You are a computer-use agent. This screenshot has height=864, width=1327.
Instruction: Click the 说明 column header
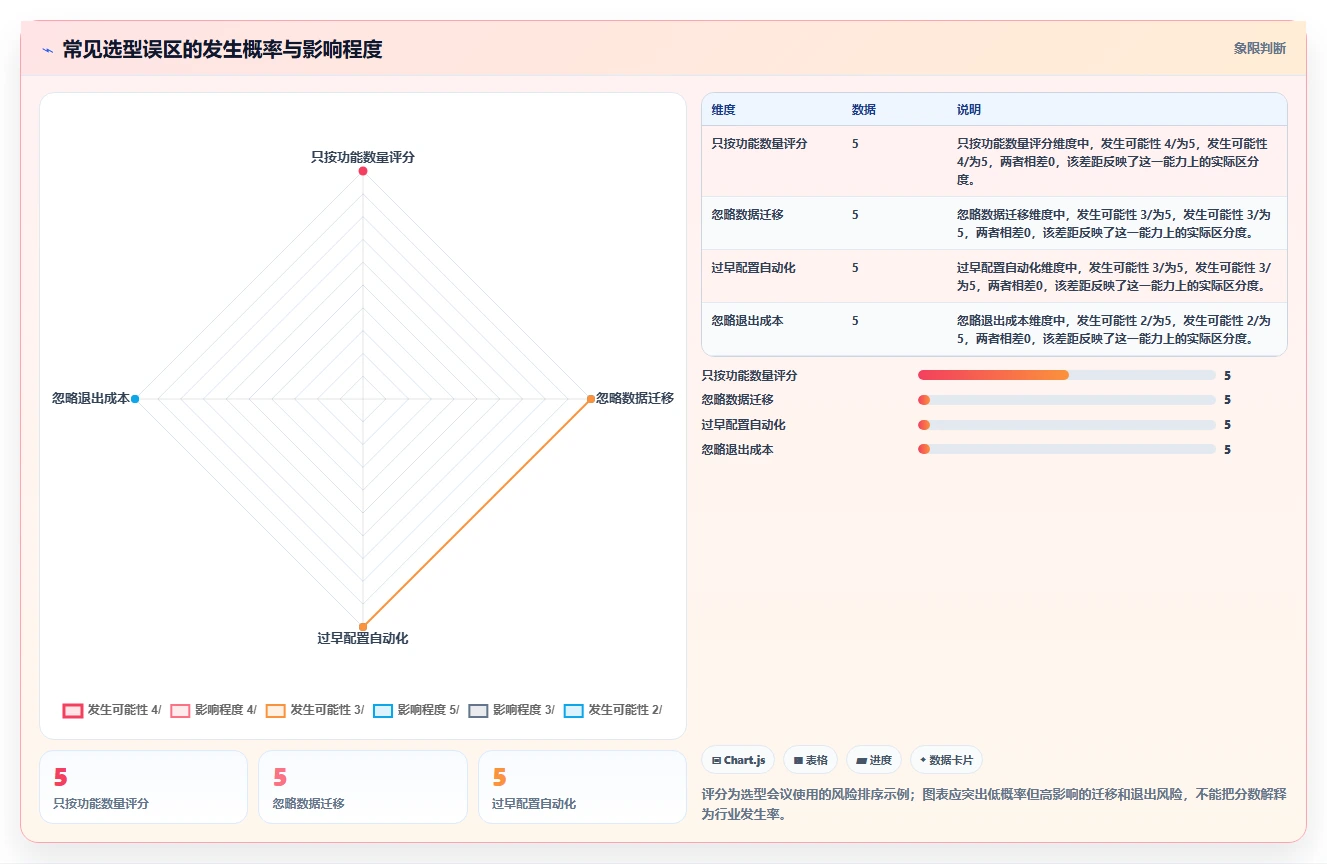(969, 110)
